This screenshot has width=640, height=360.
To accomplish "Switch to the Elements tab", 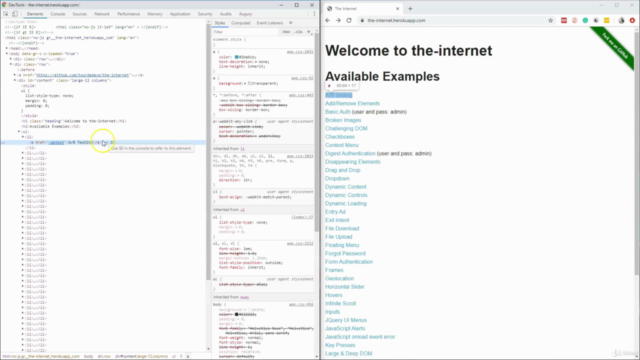I will [35, 14].
